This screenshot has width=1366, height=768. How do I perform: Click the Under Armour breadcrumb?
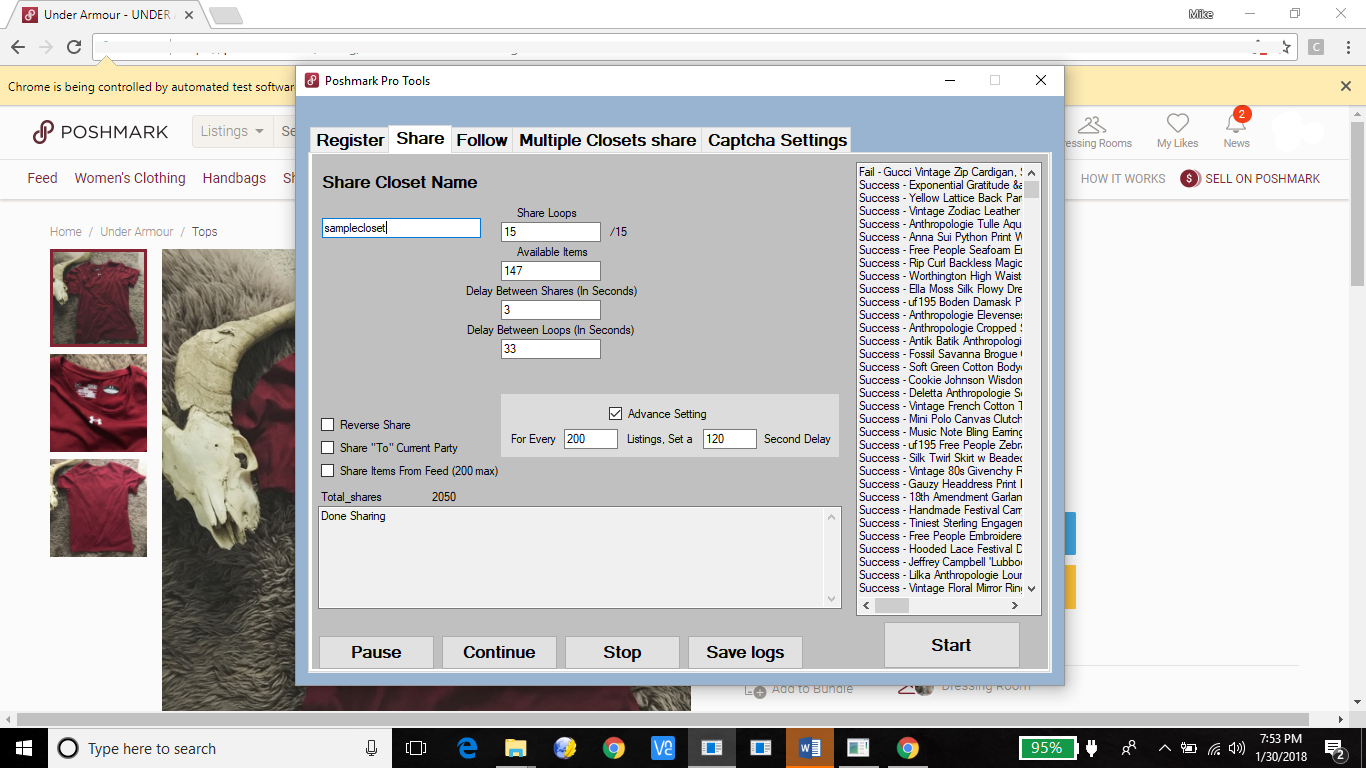(x=138, y=231)
